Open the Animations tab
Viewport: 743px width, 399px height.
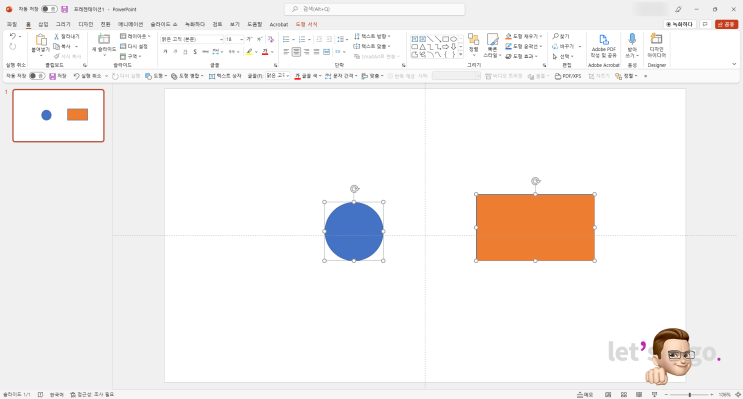coord(130,24)
